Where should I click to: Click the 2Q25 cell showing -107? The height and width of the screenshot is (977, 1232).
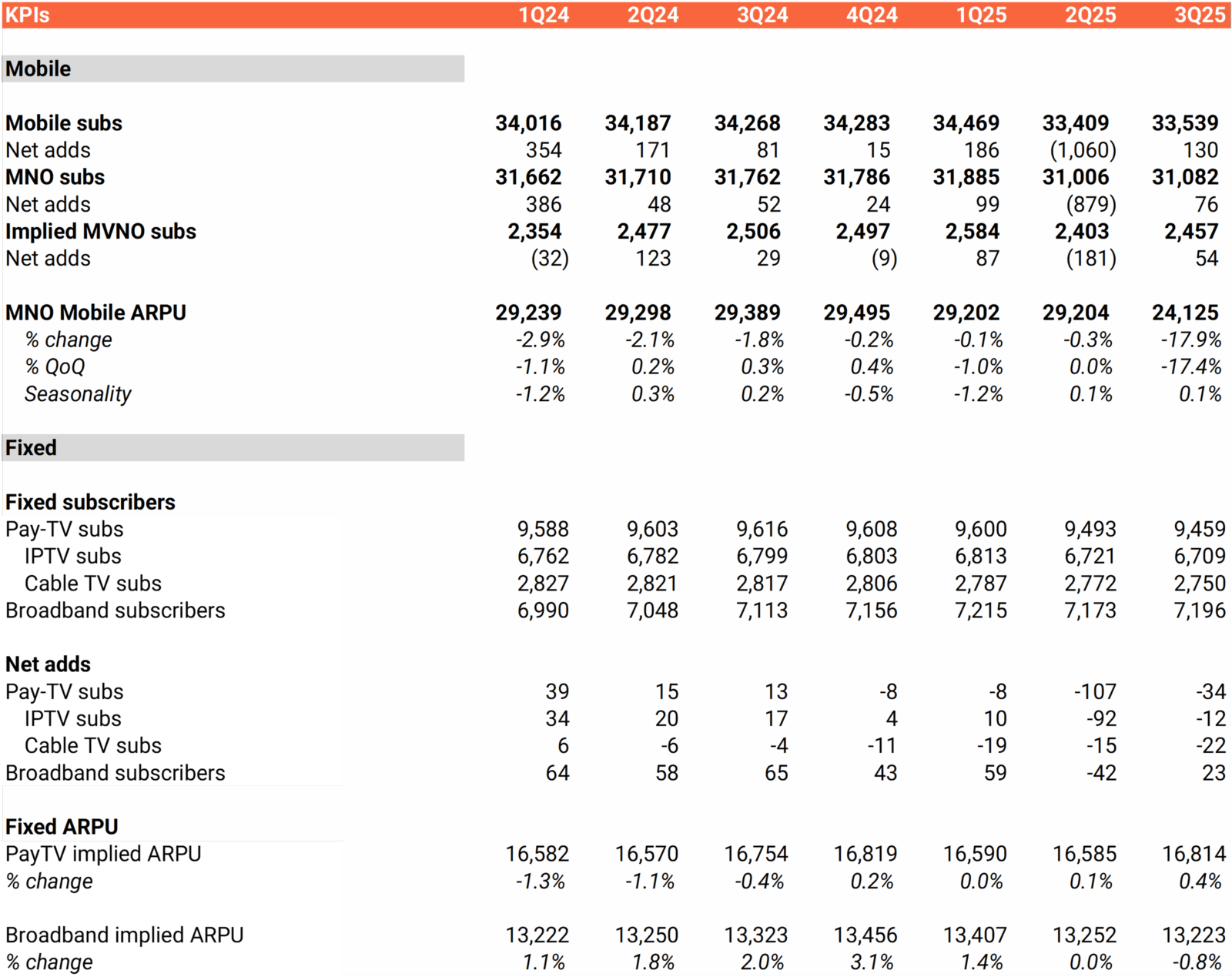(x=1094, y=691)
